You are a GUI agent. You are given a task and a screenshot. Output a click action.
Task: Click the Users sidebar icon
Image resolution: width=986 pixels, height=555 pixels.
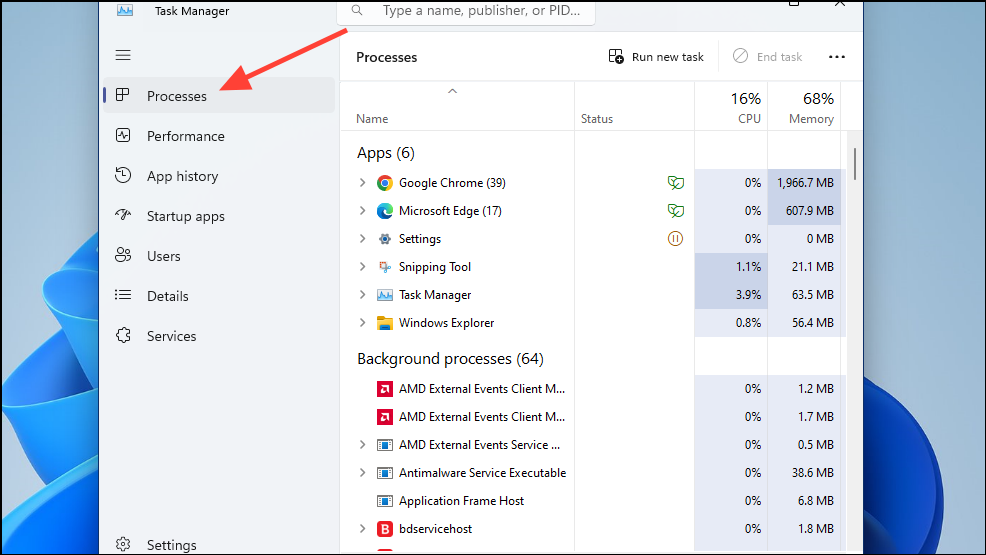coord(123,255)
